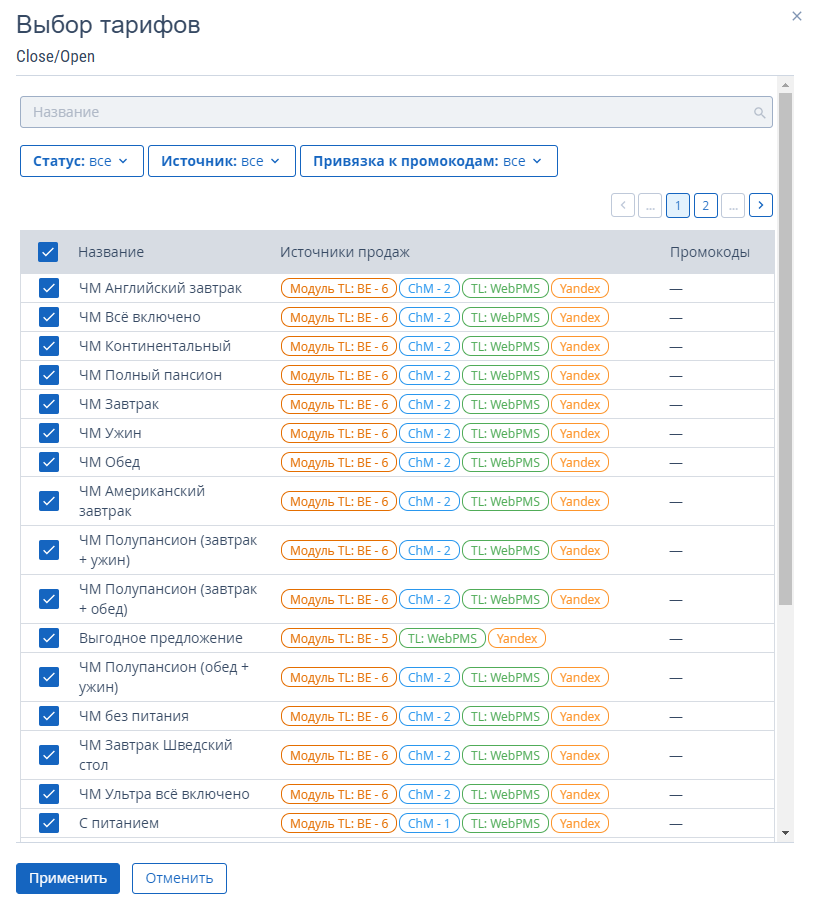
Task: Click the Отменить button
Action: point(179,878)
